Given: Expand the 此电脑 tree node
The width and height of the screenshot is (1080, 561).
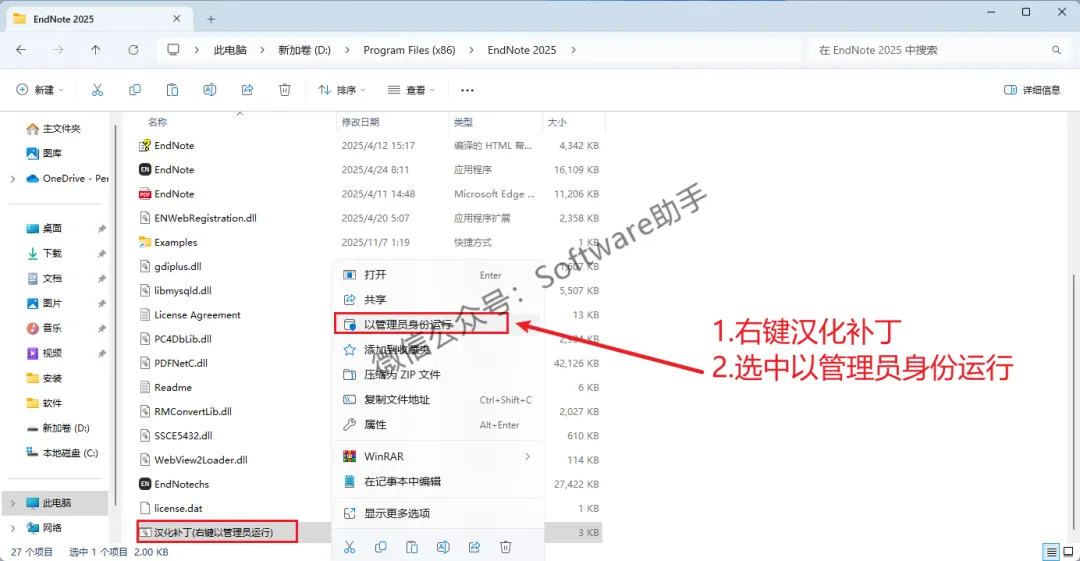Looking at the screenshot, I should coord(12,503).
